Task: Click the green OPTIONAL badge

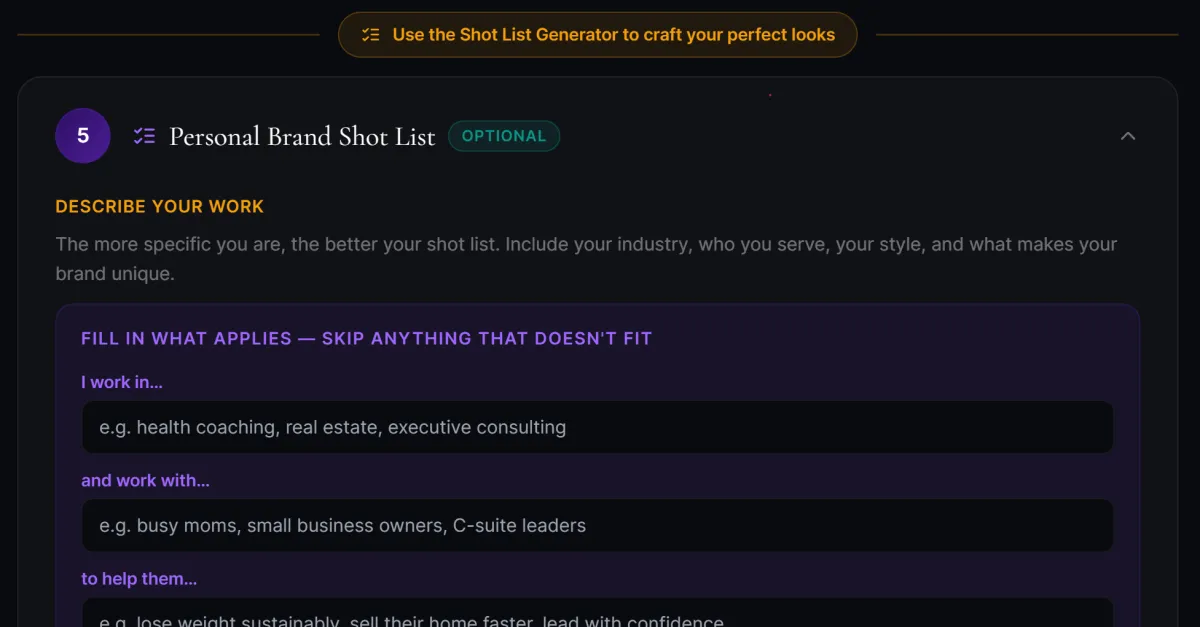Action: click(x=504, y=136)
